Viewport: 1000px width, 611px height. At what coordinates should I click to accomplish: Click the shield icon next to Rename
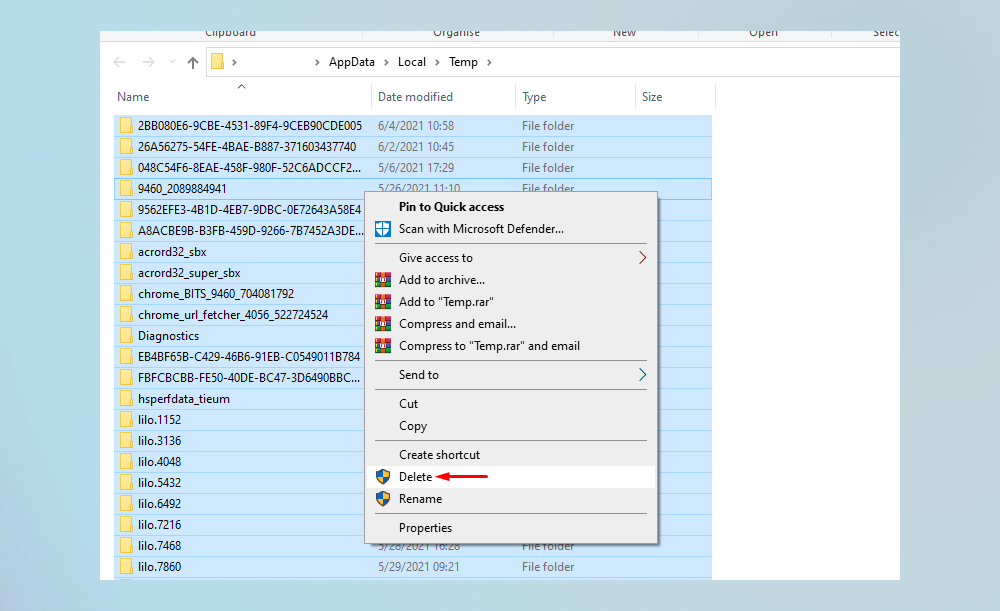[x=383, y=499]
